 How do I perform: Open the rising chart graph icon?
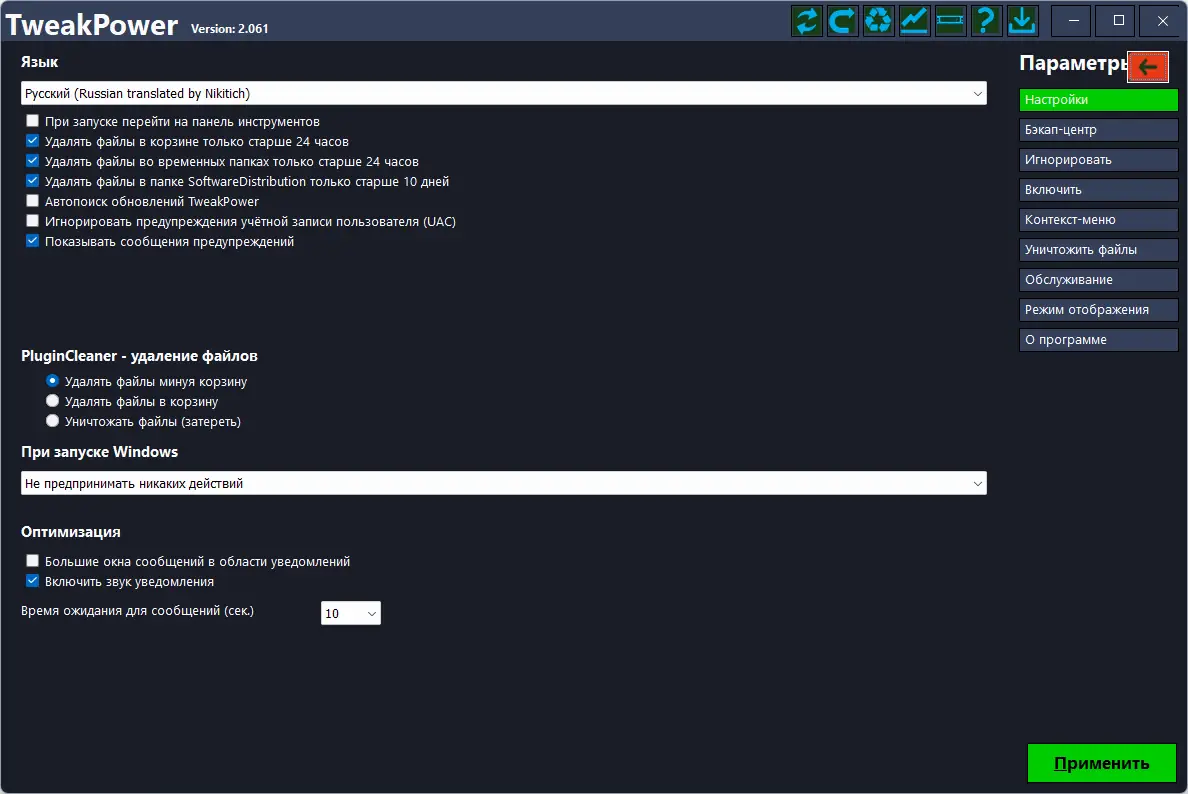[914, 20]
